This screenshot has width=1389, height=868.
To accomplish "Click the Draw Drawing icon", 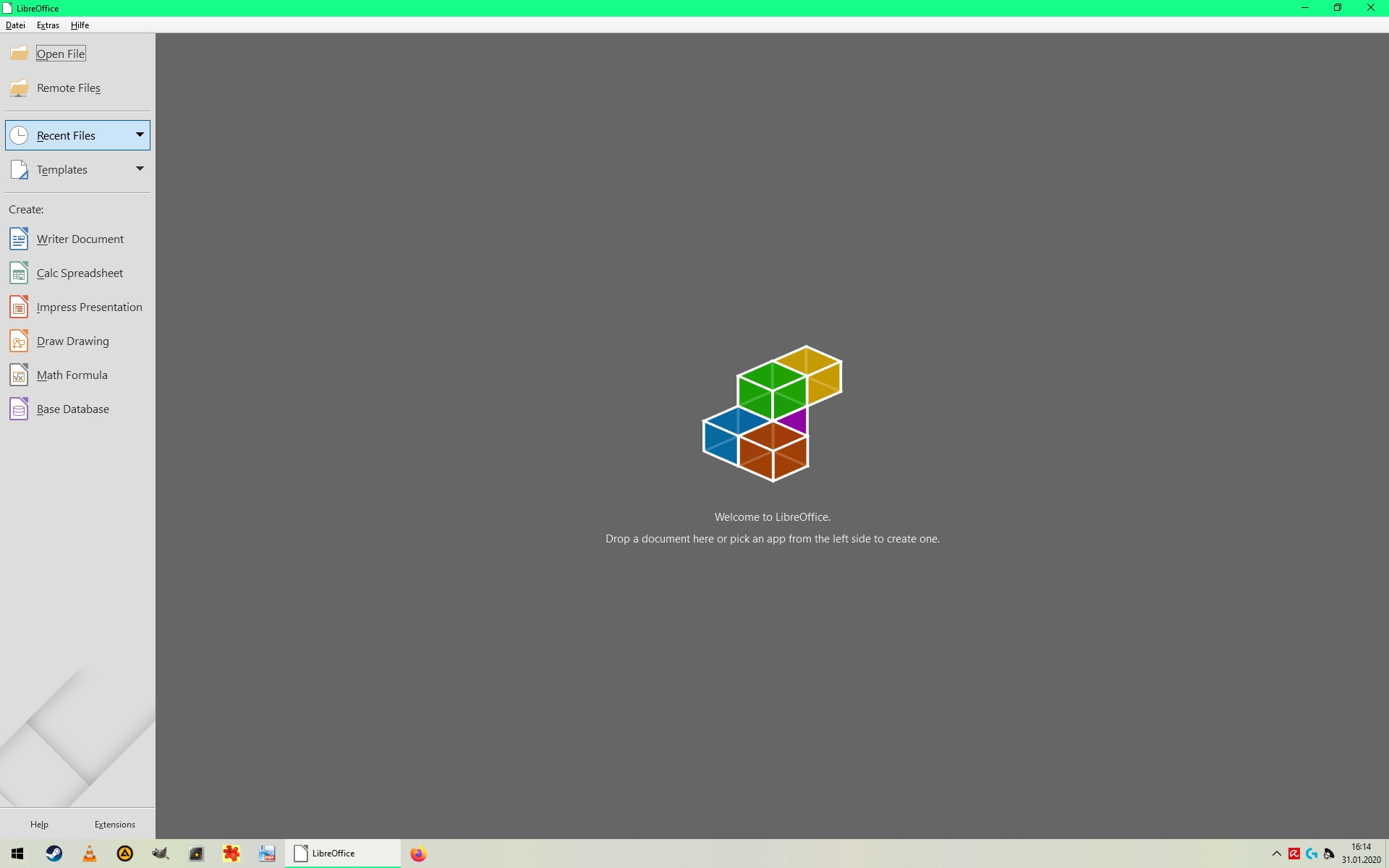I will 19,341.
